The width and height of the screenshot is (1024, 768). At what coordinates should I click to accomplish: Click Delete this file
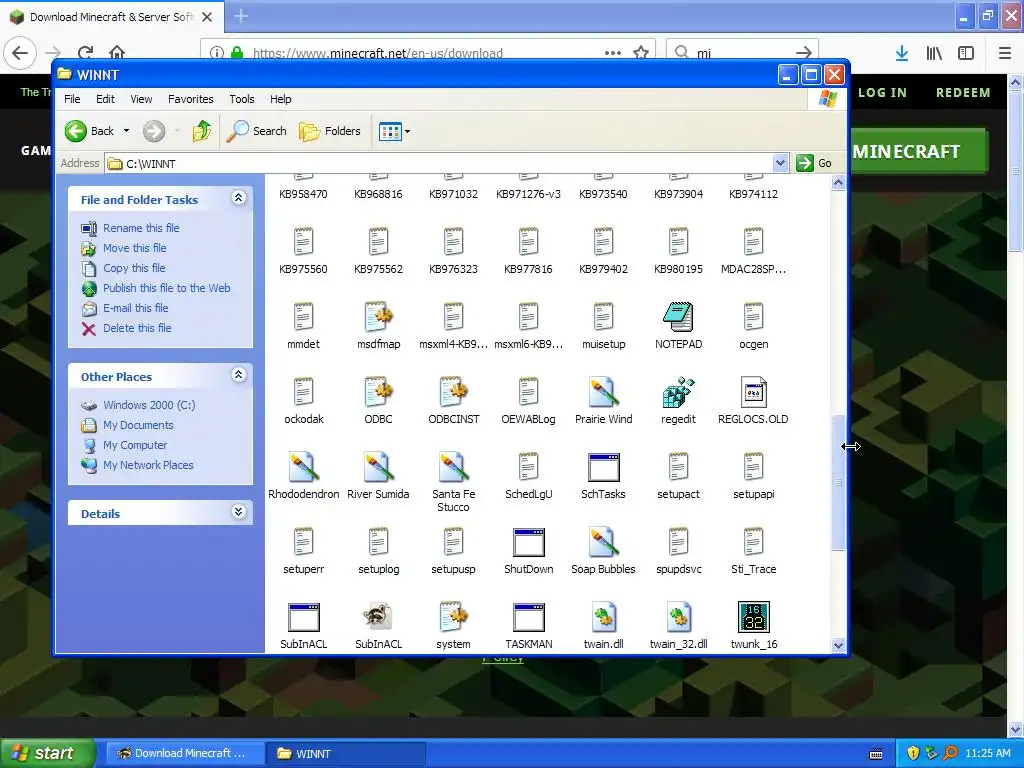pos(137,328)
